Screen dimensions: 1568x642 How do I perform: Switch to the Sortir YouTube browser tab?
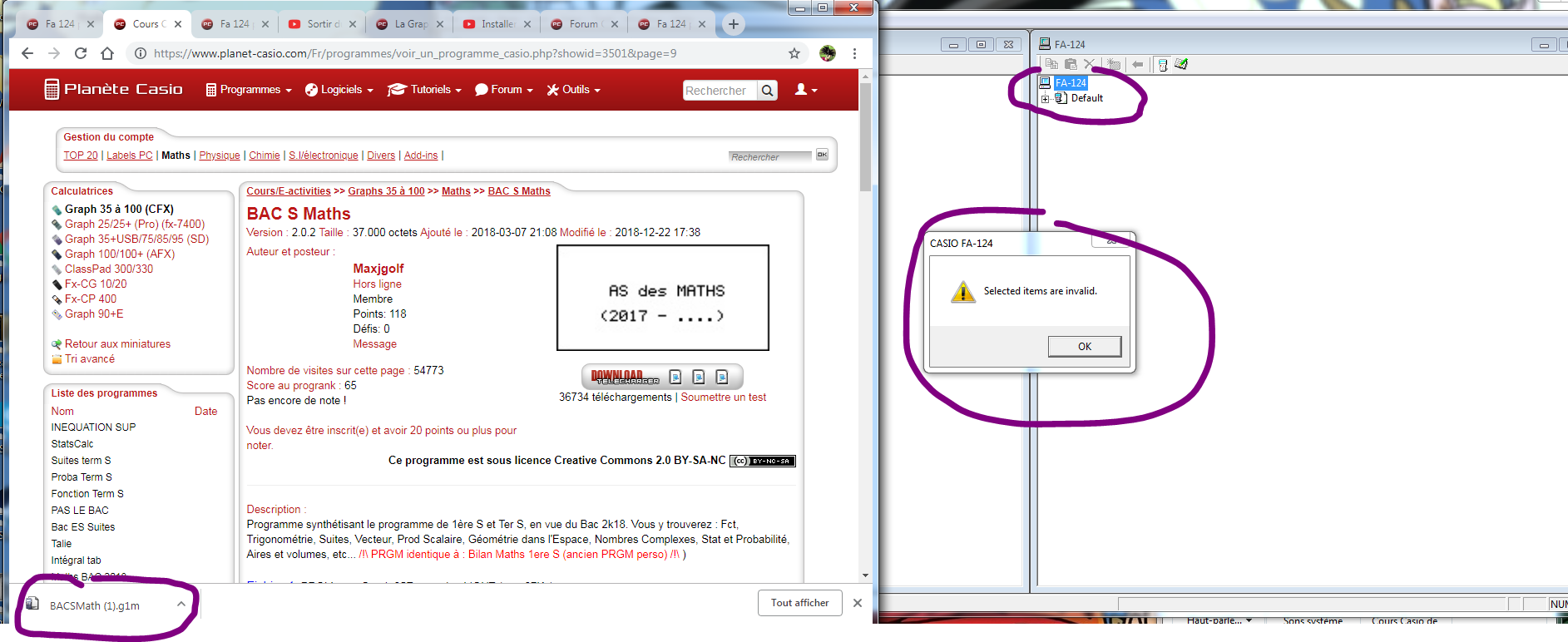click(x=320, y=24)
